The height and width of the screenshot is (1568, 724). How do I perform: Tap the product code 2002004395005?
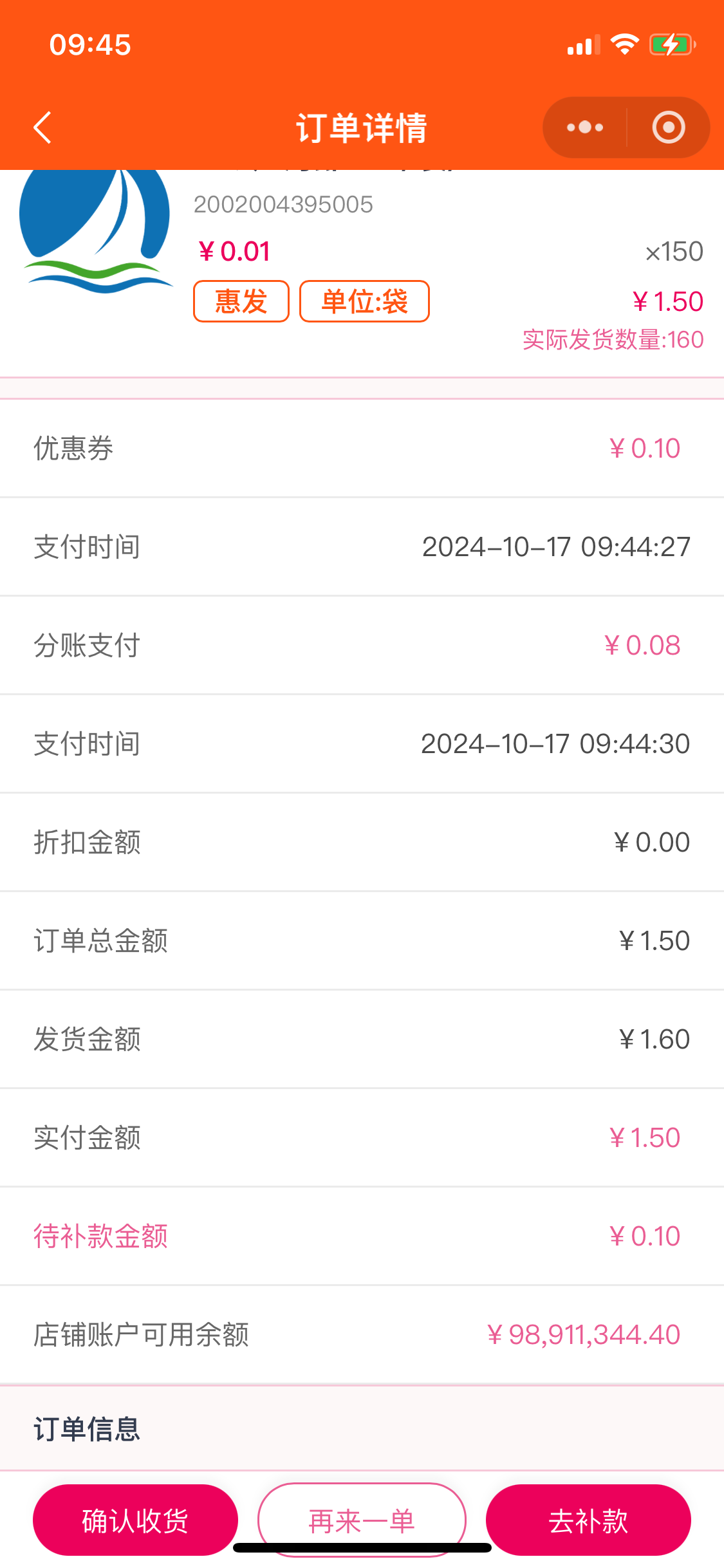click(x=283, y=205)
